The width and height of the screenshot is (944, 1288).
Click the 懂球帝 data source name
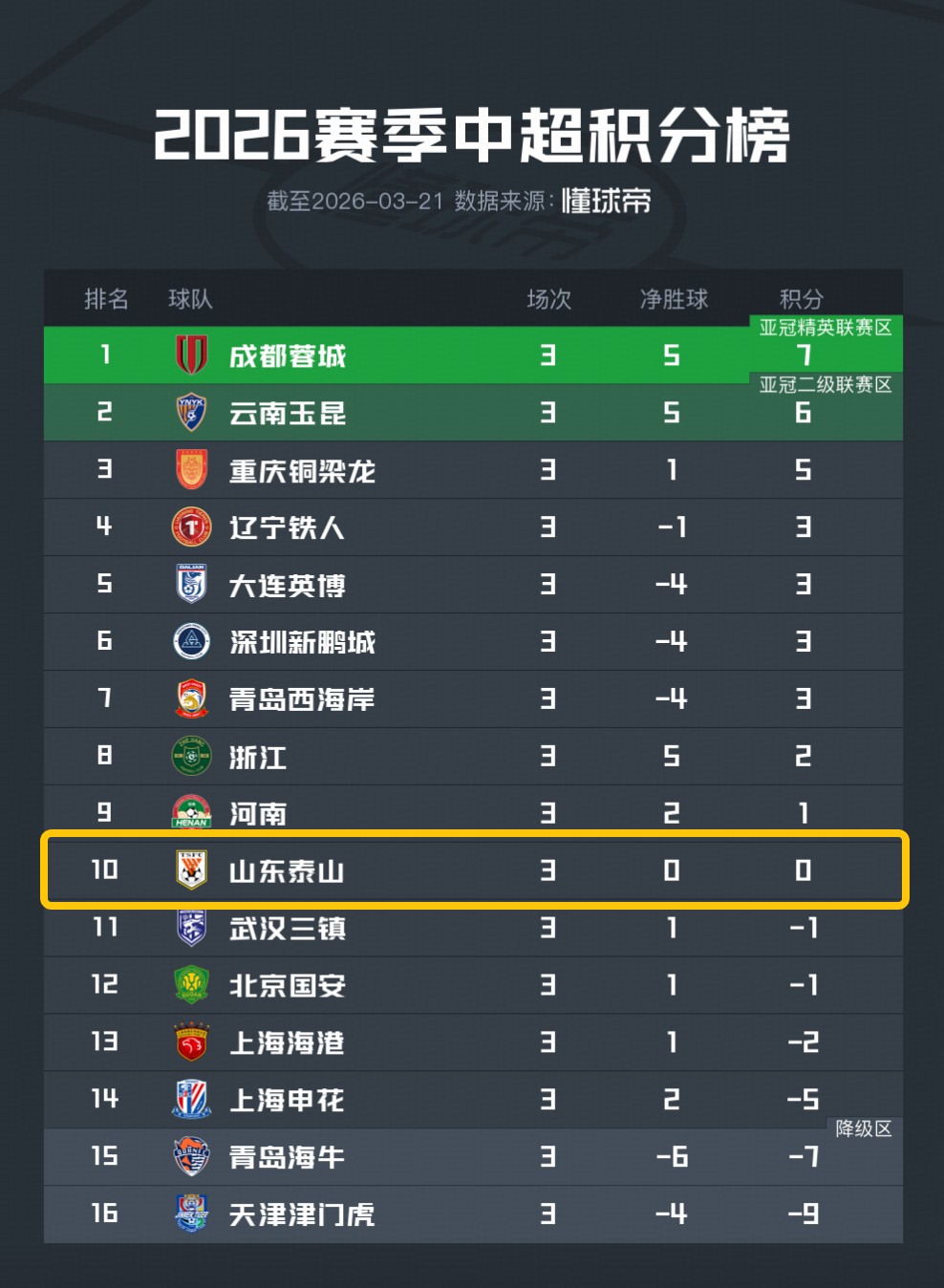[606, 201]
